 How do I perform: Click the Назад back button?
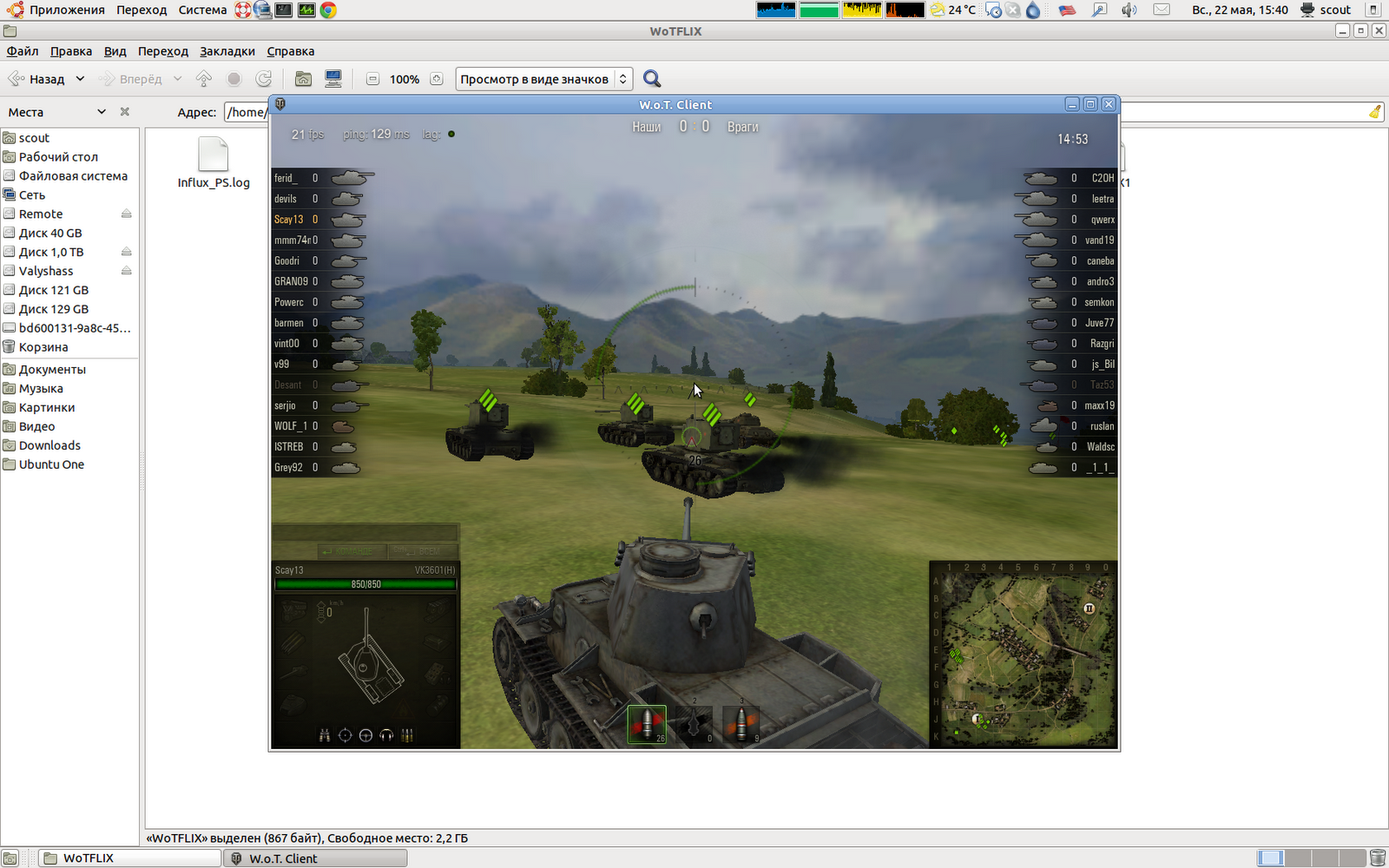[37, 79]
